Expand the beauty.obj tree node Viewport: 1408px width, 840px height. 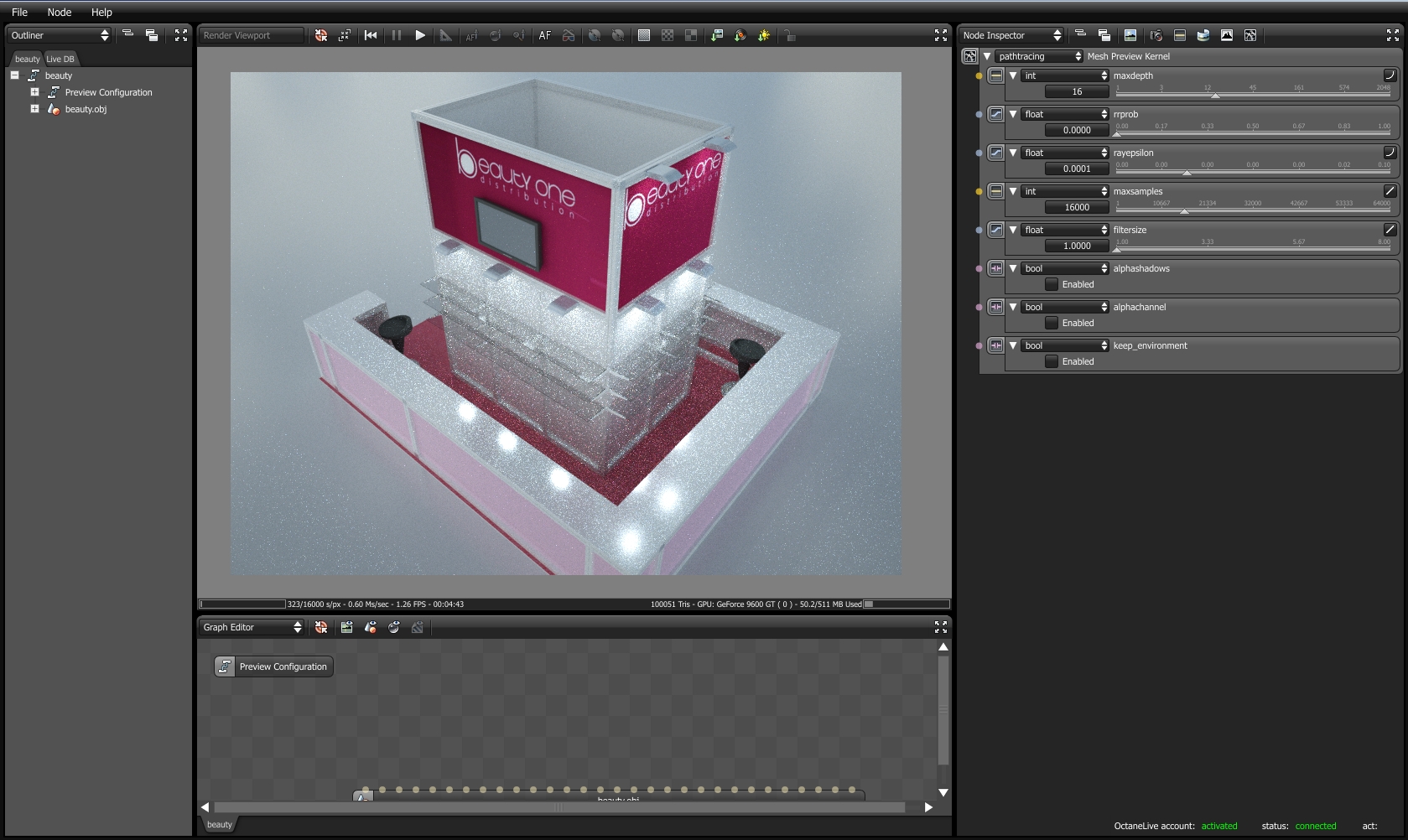pos(34,109)
